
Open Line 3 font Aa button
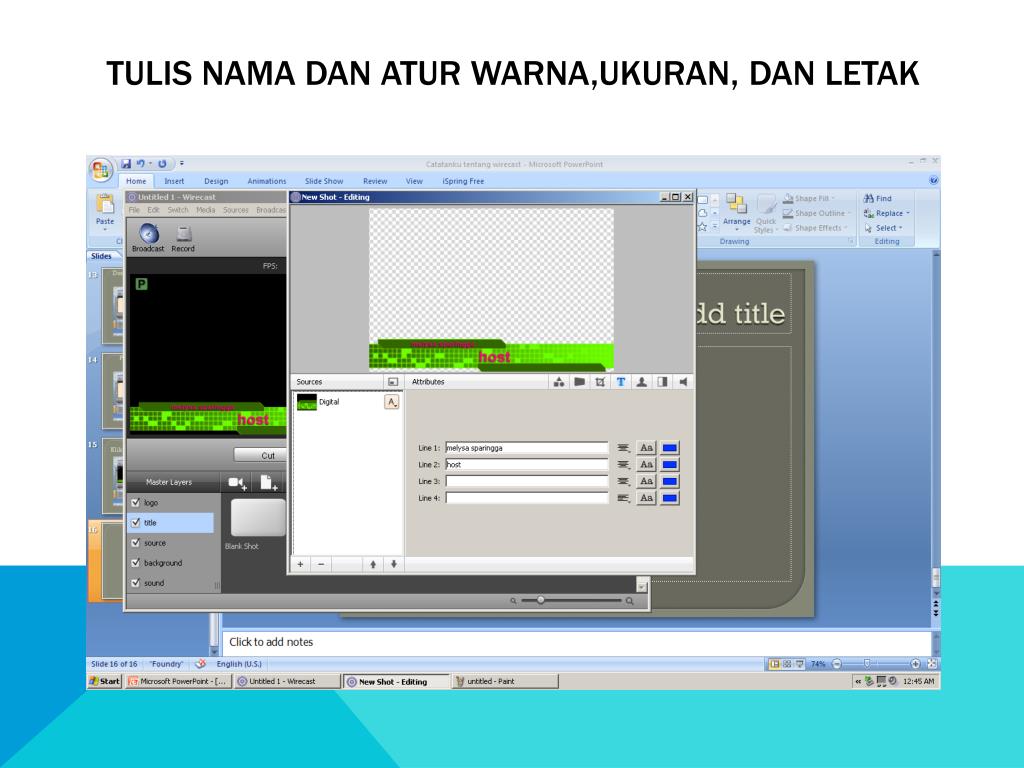click(646, 481)
